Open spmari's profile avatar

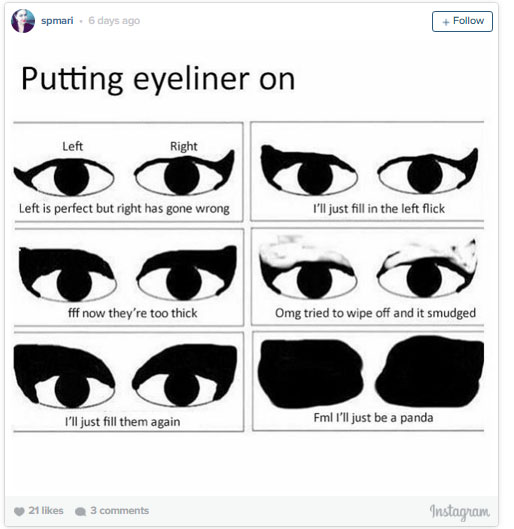tap(23, 21)
